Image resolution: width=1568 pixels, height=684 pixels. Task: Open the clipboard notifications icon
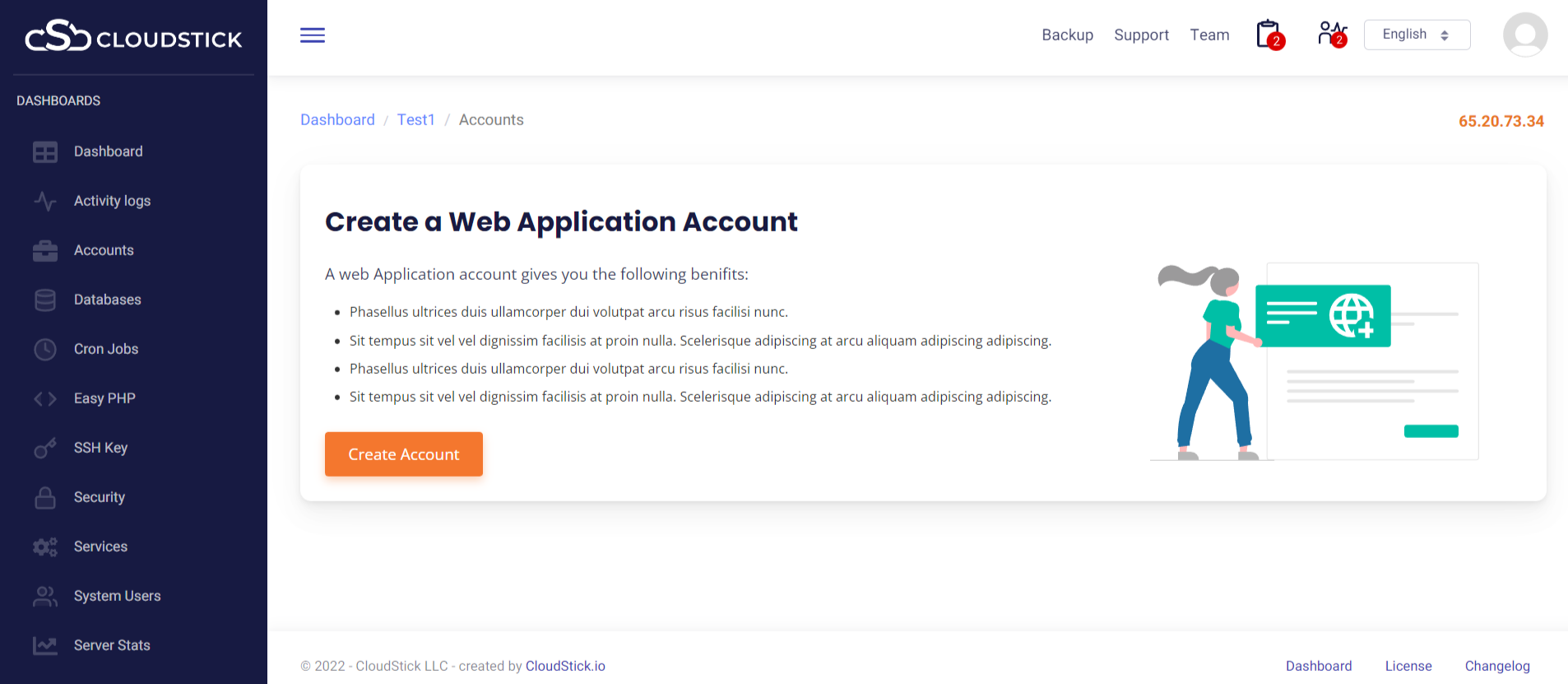[1269, 35]
